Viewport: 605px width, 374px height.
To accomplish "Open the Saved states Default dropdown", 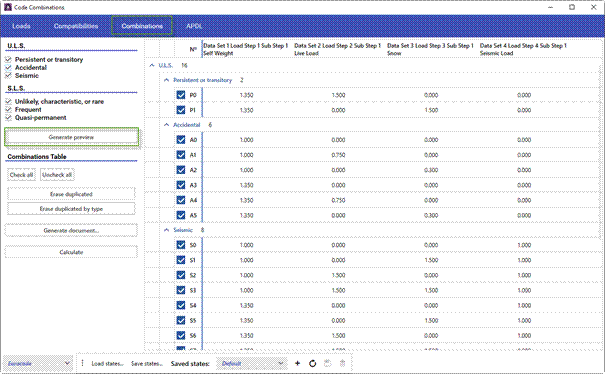I will tap(251, 364).
